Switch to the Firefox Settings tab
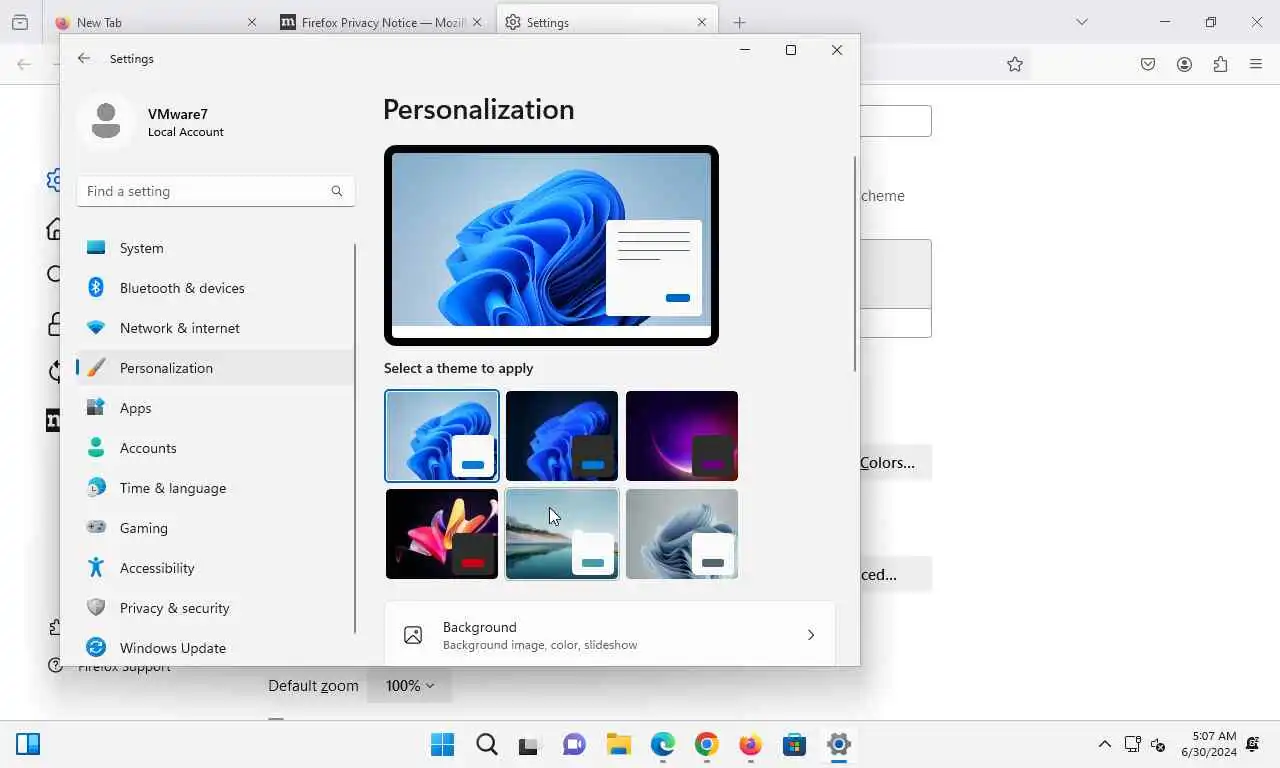 606,22
